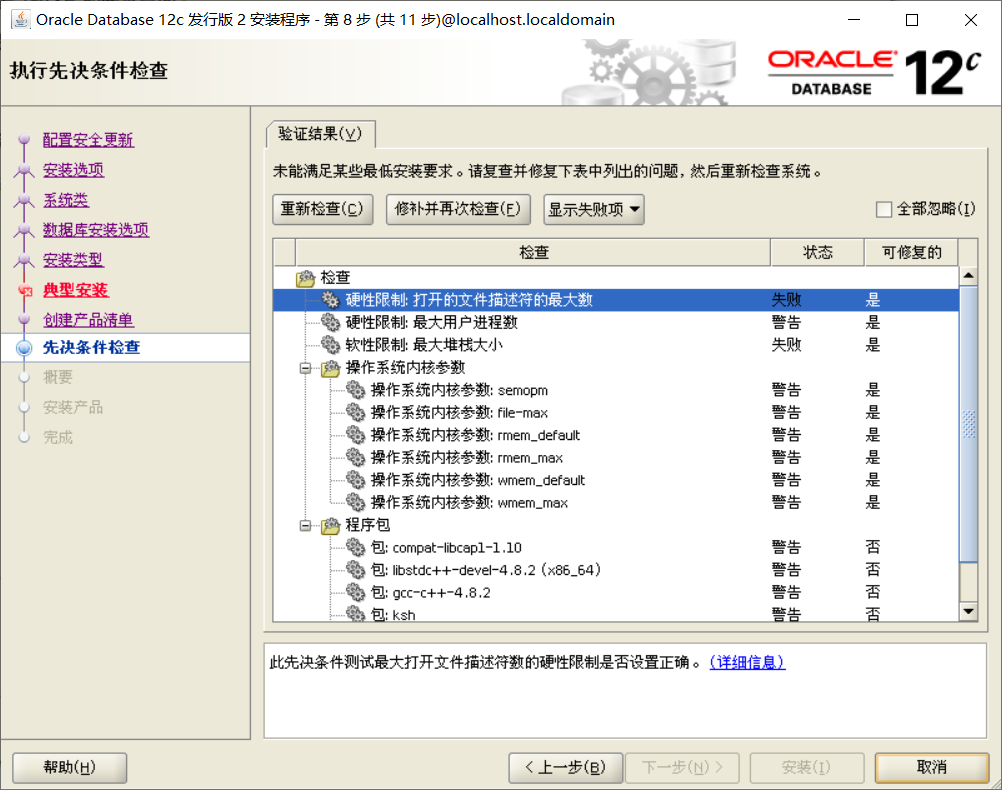Screen dimensions: 1002x790
Task: Click the 重新检查(C) button
Action: 323,210
